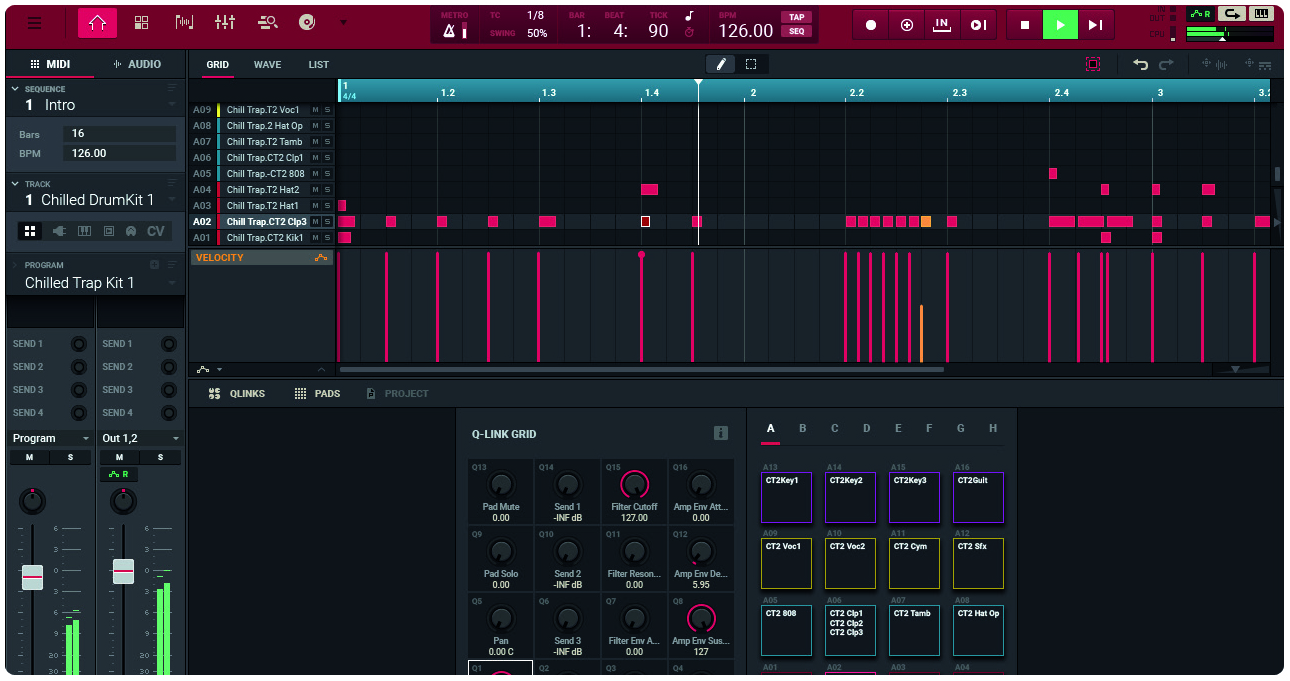Screen dimensions: 1290x681
Task: Select the CV program type
Action: coord(156,231)
